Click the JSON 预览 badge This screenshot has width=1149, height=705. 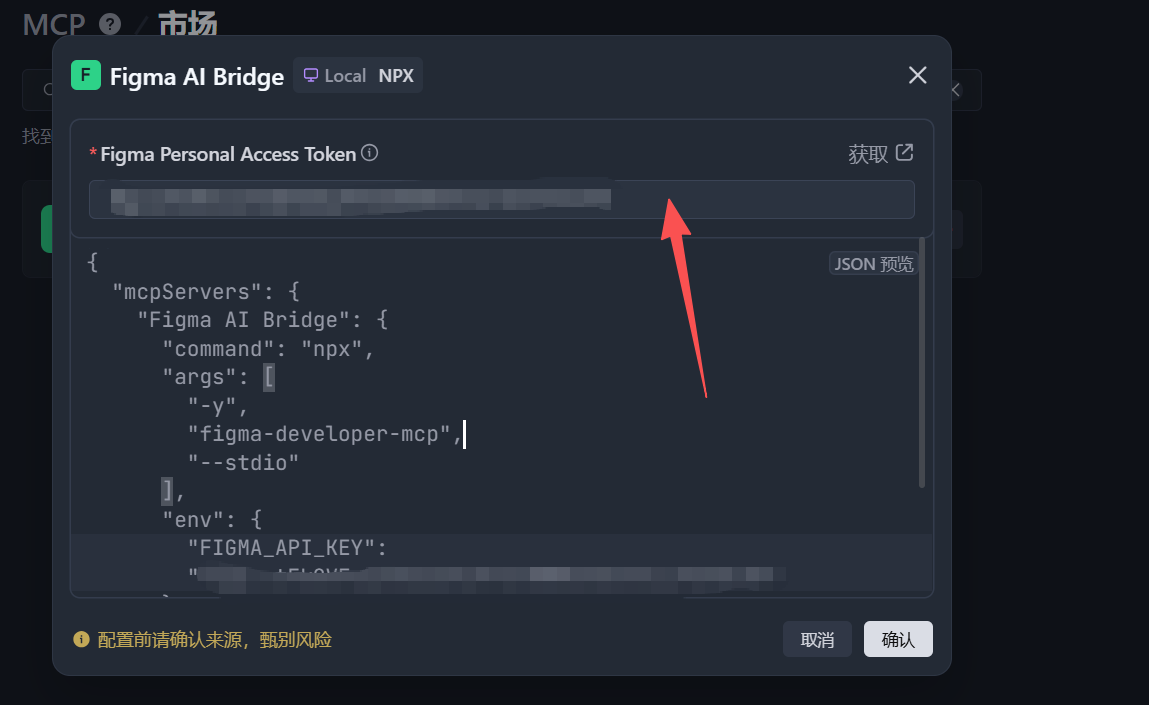point(873,264)
